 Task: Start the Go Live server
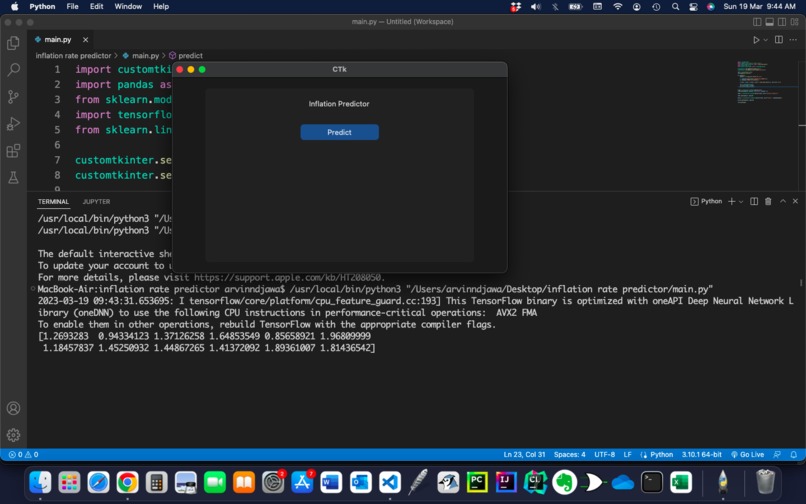click(x=747, y=455)
